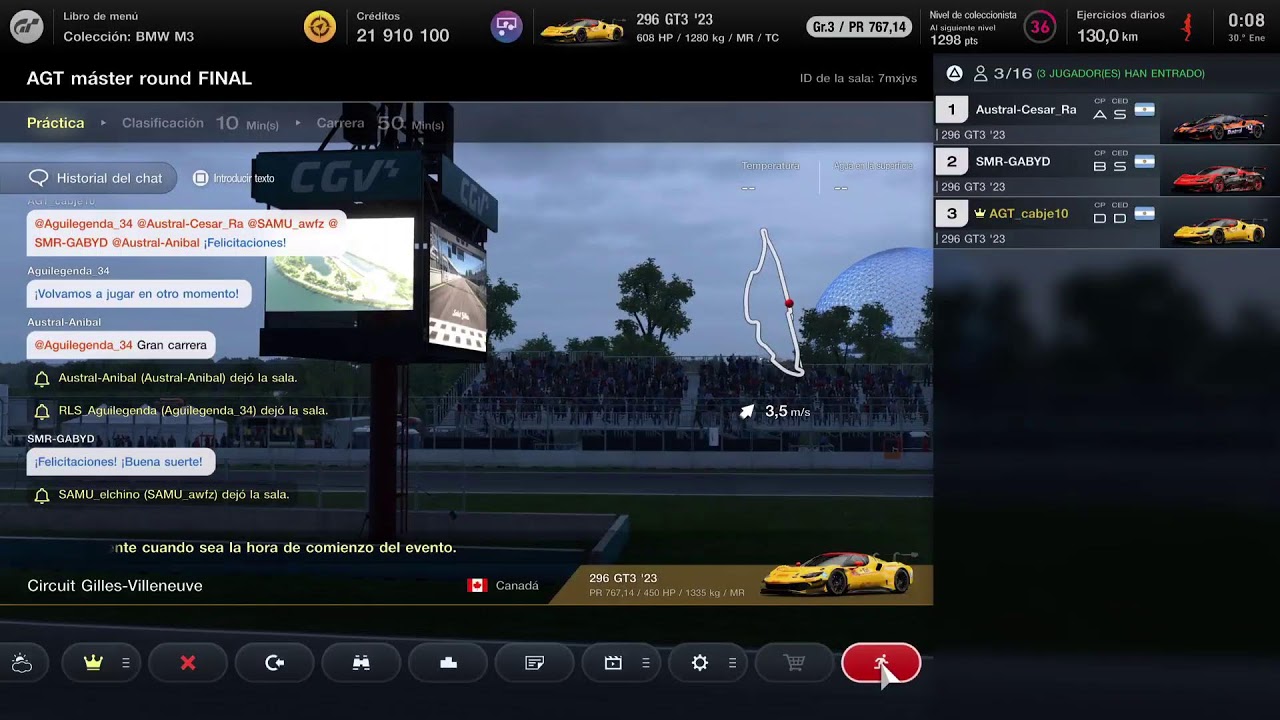Click Circuit Gilles-Villeneuve track name
This screenshot has width=1280, height=720.
[x=115, y=585]
